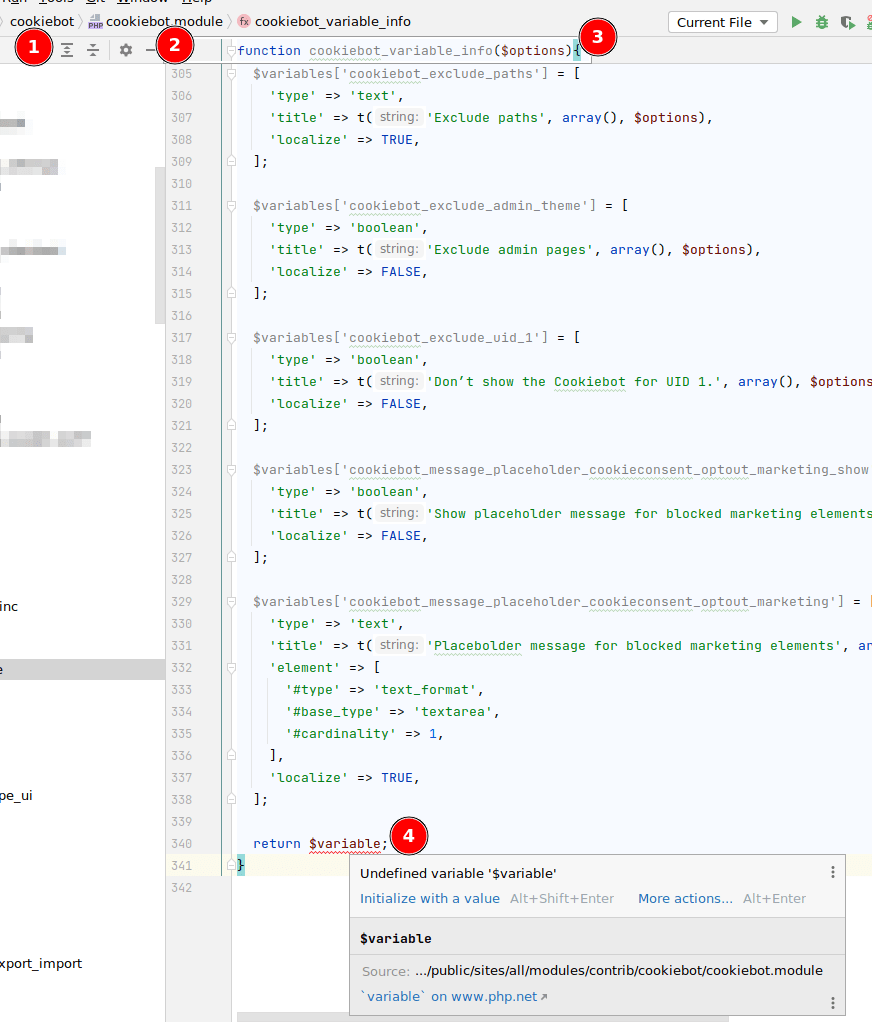Click fold end marker on line 338
The width and height of the screenshot is (872, 1022).
tap(231, 799)
